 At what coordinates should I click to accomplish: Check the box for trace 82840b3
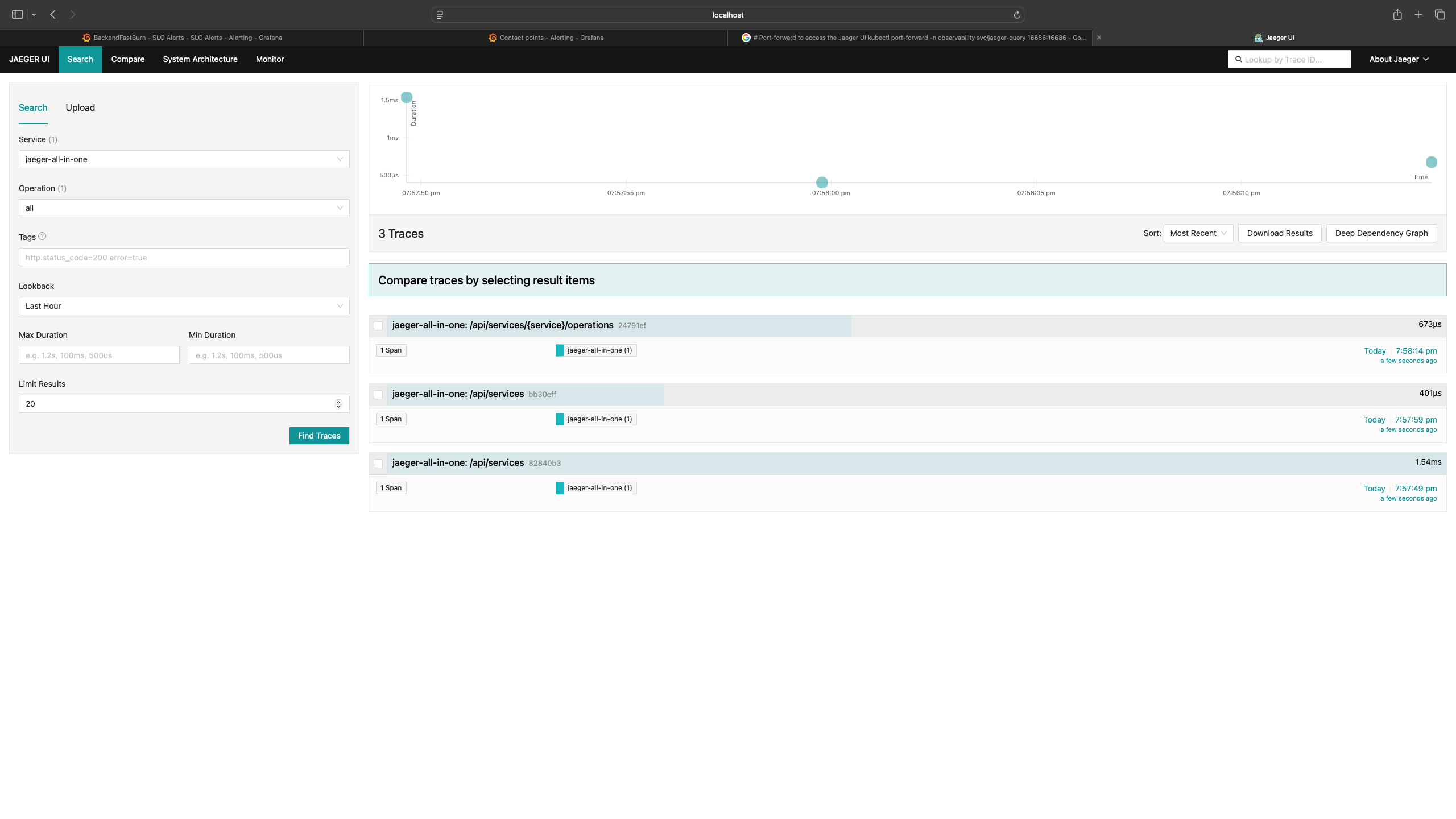coord(378,464)
